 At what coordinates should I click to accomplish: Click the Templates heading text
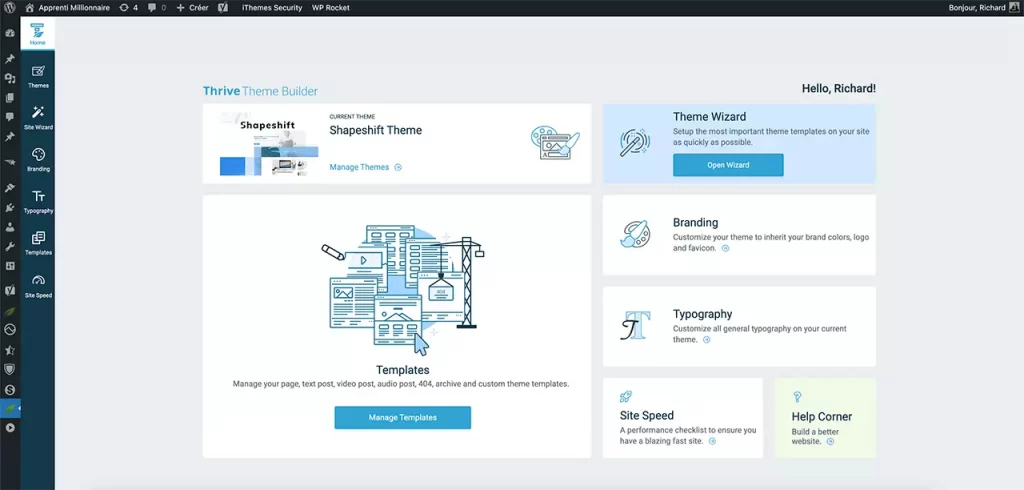[402, 370]
